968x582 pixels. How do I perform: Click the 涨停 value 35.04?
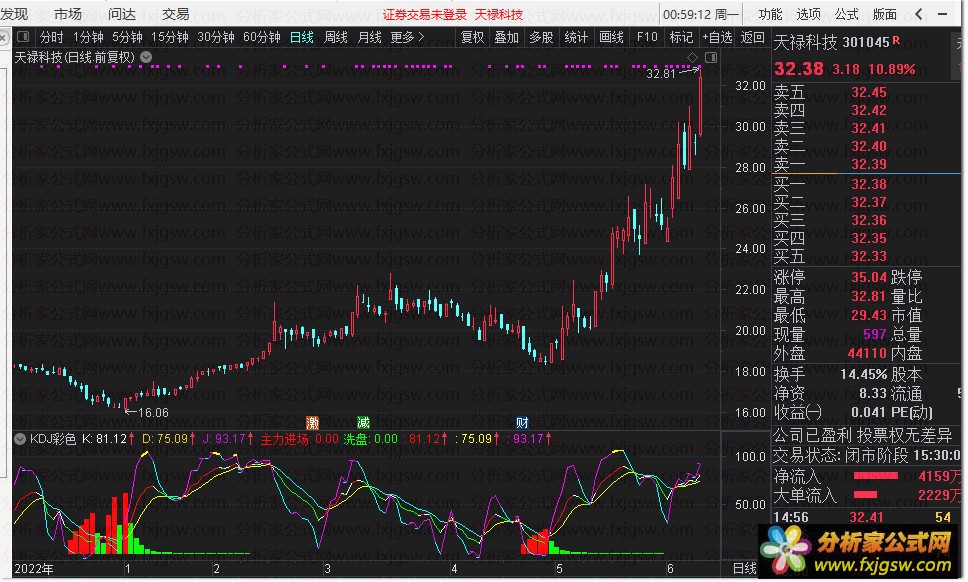click(869, 277)
